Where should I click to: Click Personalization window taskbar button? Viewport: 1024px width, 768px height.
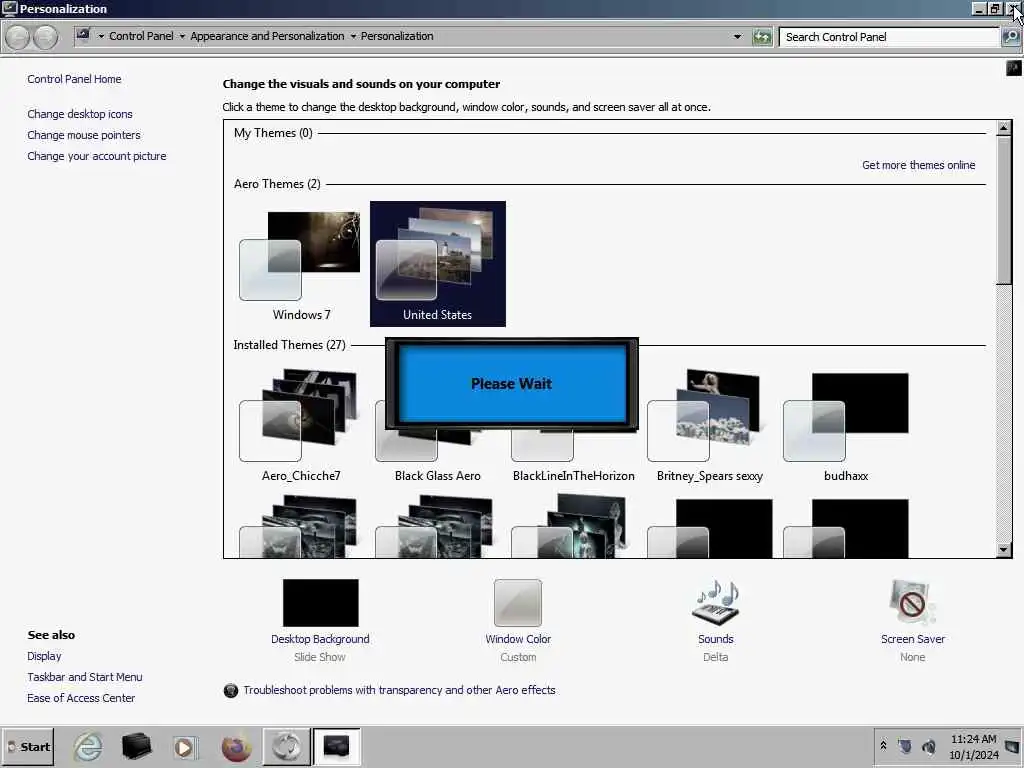[x=336, y=746]
